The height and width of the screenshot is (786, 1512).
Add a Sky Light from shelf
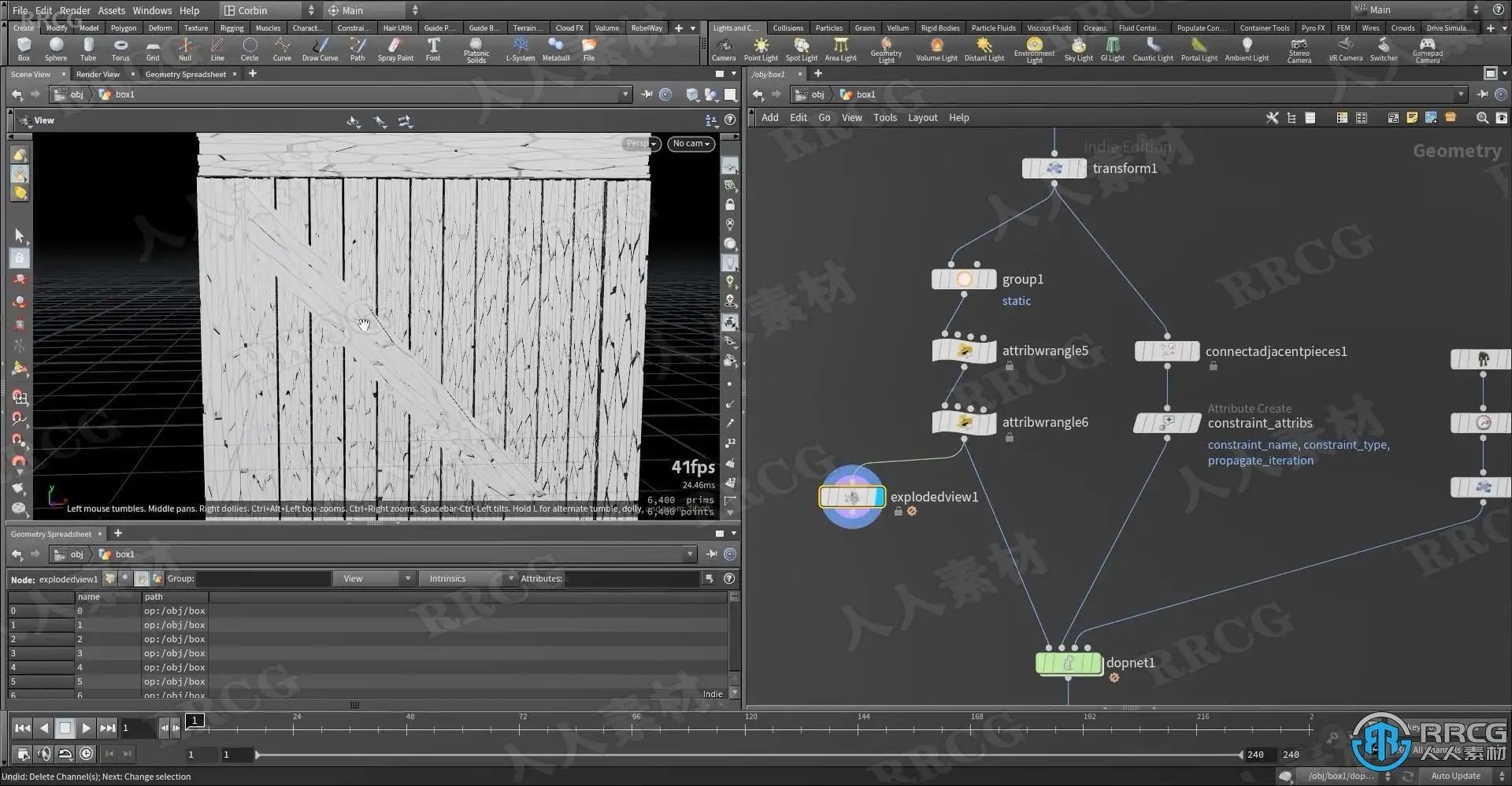pos(1078,49)
